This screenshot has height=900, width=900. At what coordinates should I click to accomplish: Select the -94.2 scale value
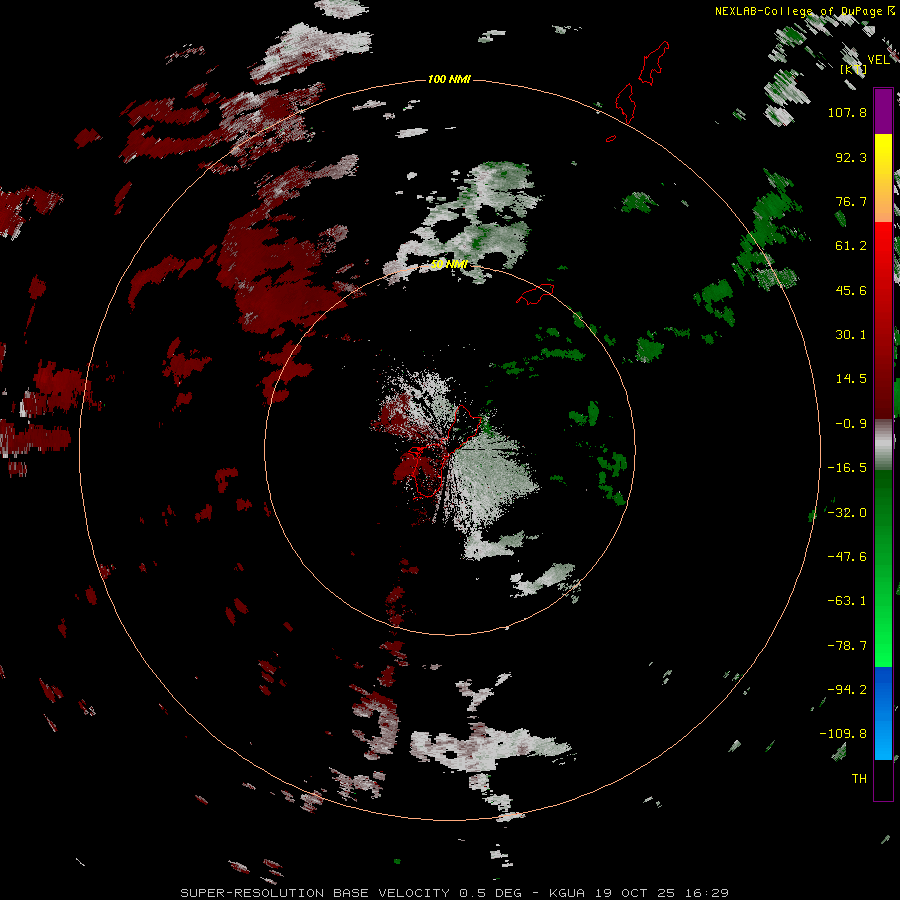point(847,690)
